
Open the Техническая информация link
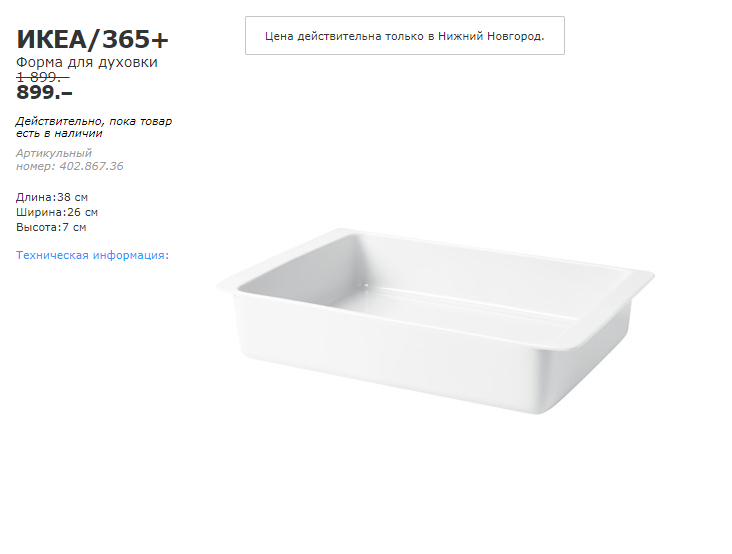click(92, 255)
